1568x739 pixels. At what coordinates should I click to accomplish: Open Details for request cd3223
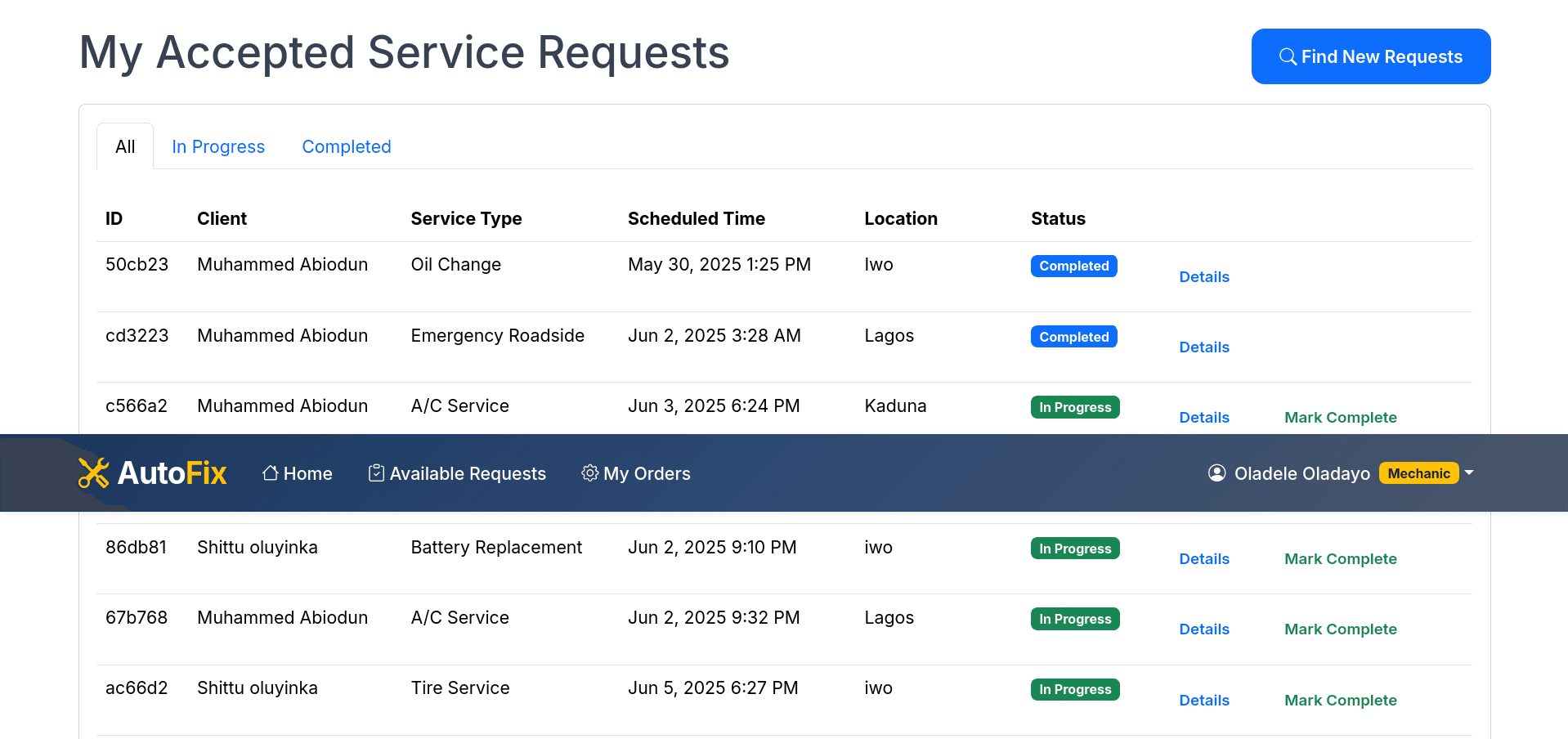click(1204, 347)
